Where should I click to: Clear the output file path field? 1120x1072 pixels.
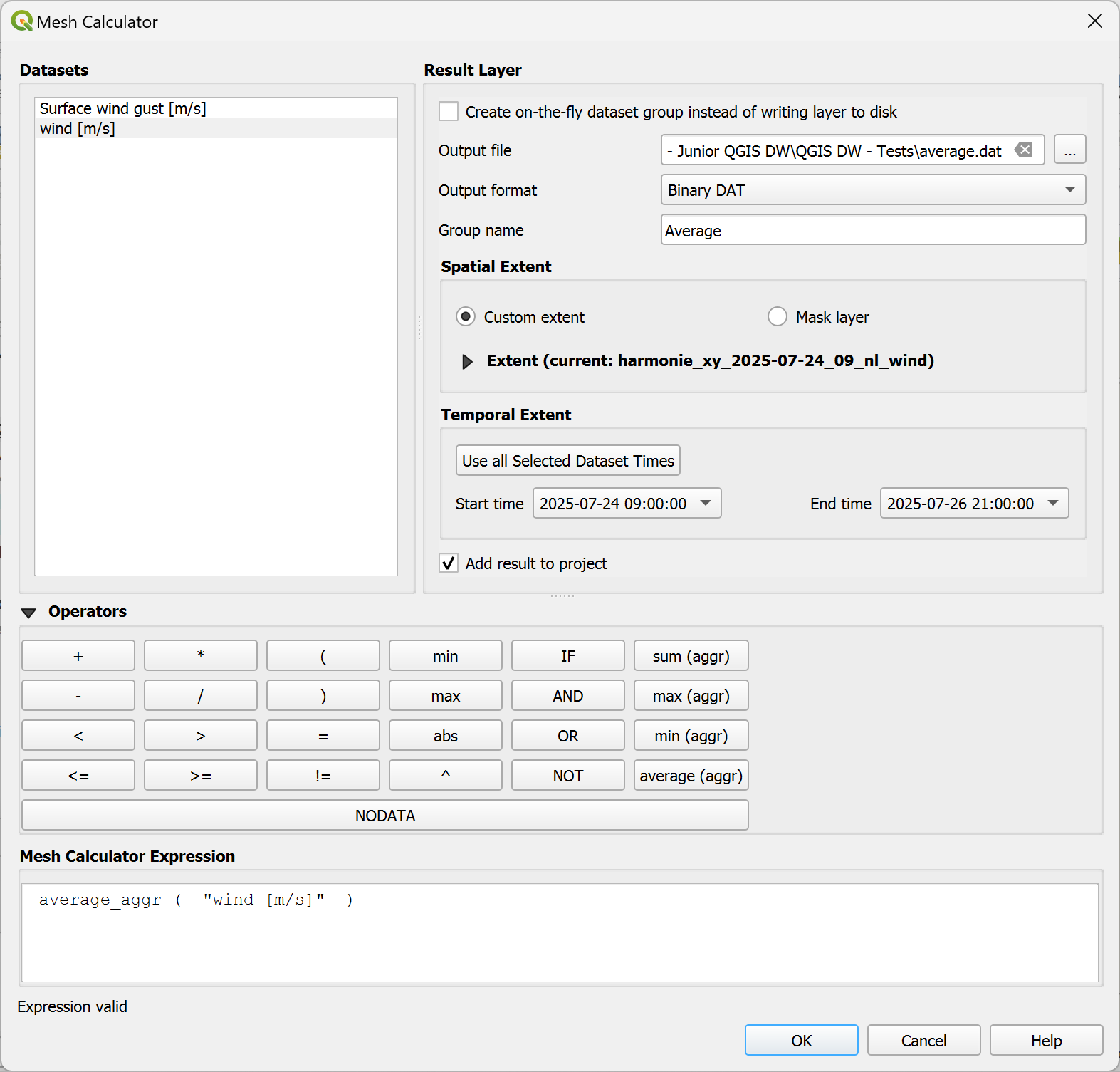tap(1023, 150)
